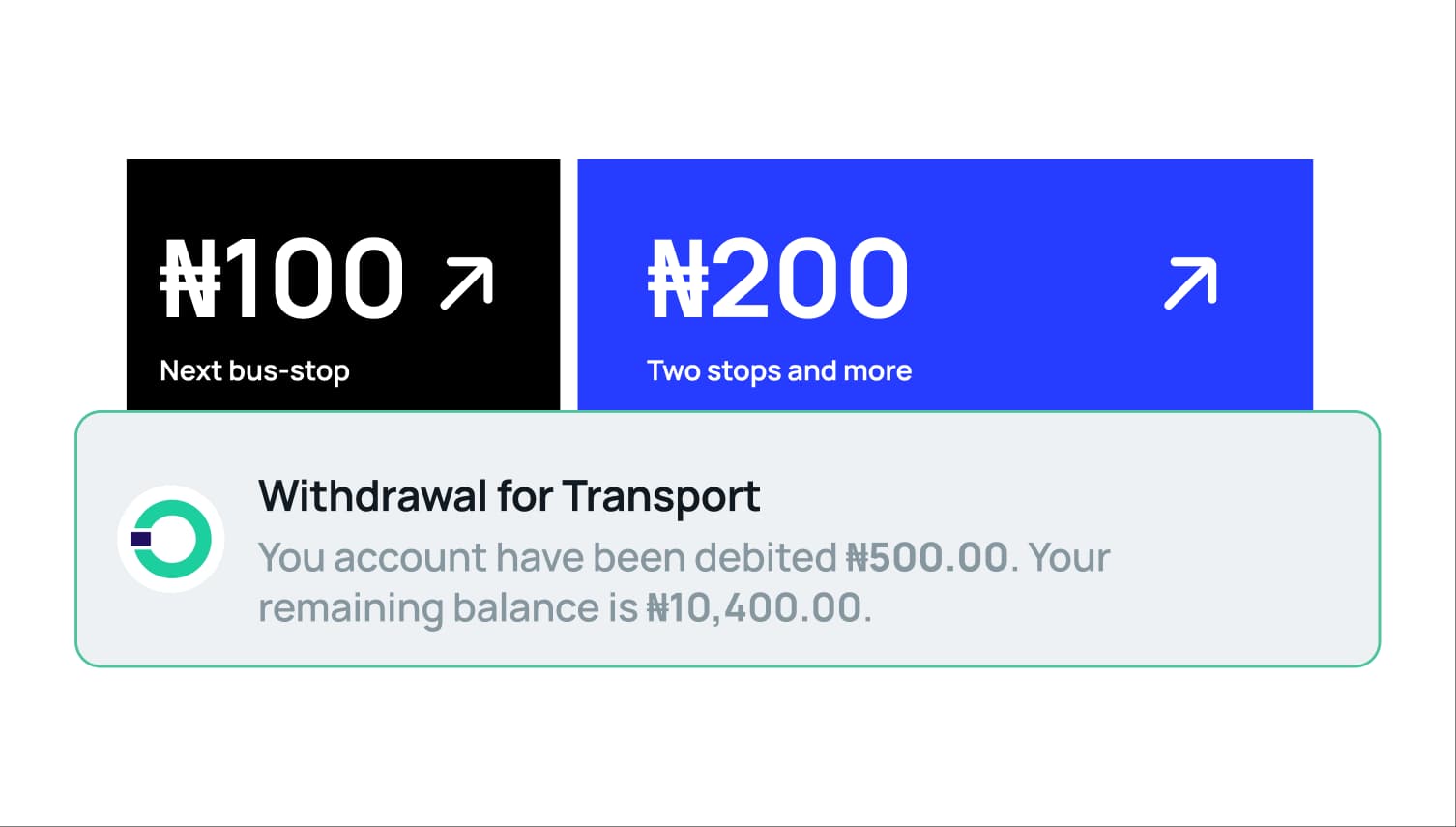Viewport: 1456px width, 827px height.
Task: Click the Next bus-stop label
Action: pos(254,370)
